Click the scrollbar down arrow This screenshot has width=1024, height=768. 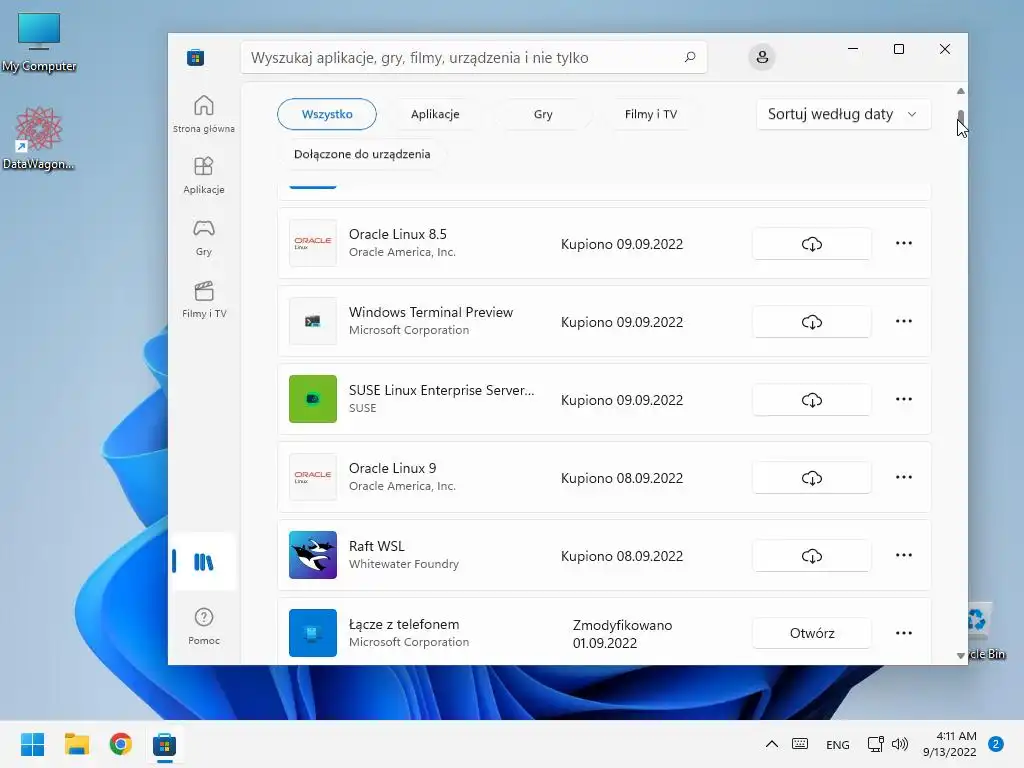coord(960,655)
